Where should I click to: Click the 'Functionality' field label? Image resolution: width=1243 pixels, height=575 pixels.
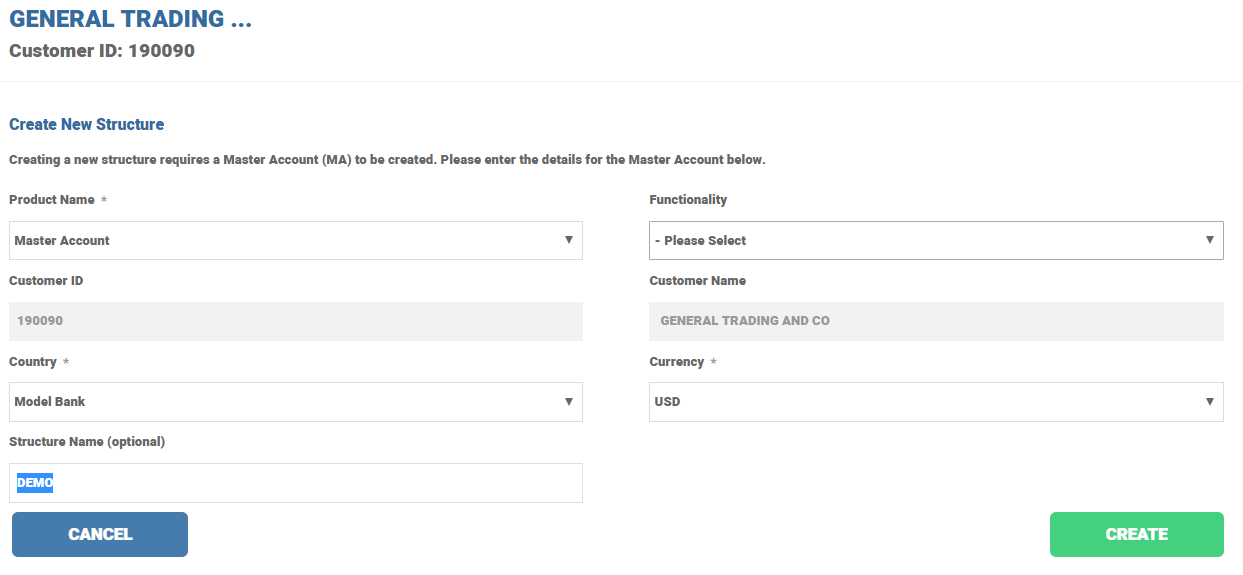click(x=688, y=199)
